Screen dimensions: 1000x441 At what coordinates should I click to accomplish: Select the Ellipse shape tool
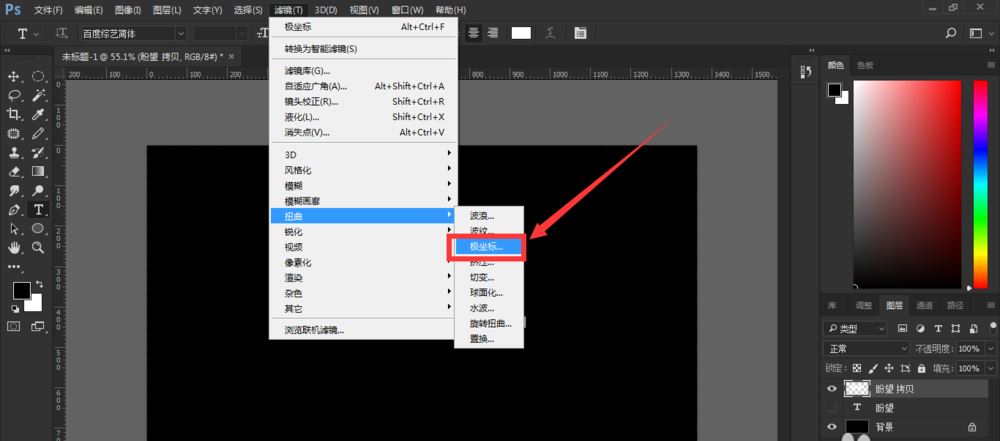pyautogui.click(x=38, y=228)
